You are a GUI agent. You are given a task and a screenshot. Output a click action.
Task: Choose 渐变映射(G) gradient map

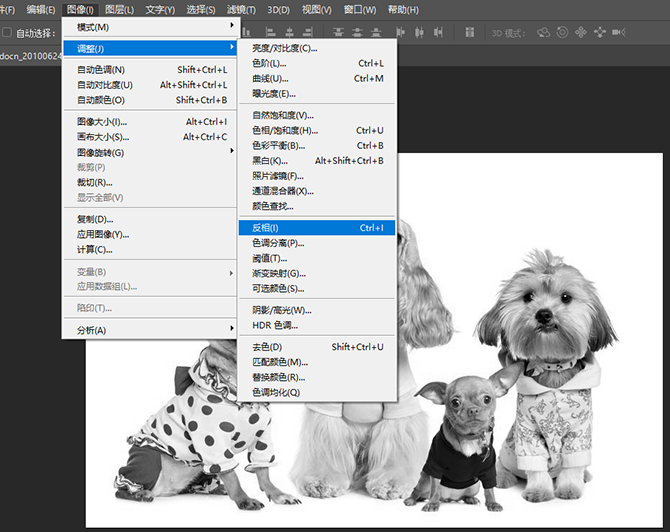point(317,273)
